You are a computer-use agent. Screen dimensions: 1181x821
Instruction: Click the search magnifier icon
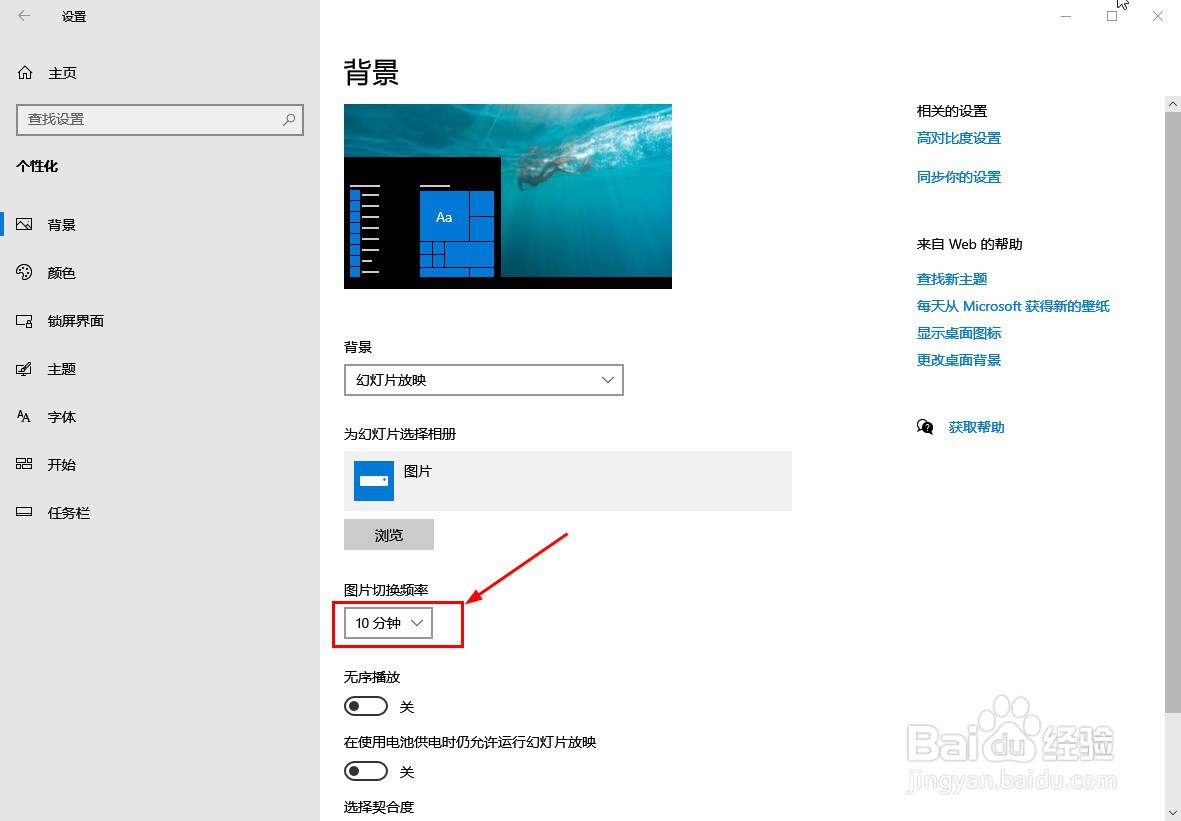tap(288, 119)
